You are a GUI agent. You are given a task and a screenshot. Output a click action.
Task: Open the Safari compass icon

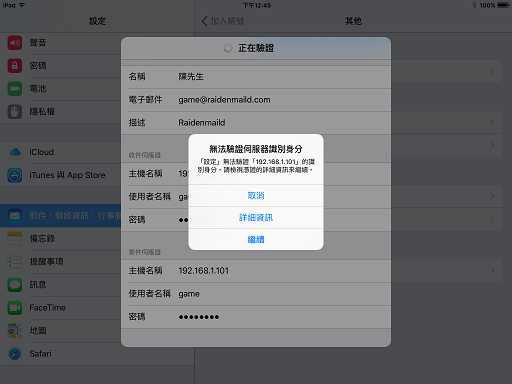[15, 354]
